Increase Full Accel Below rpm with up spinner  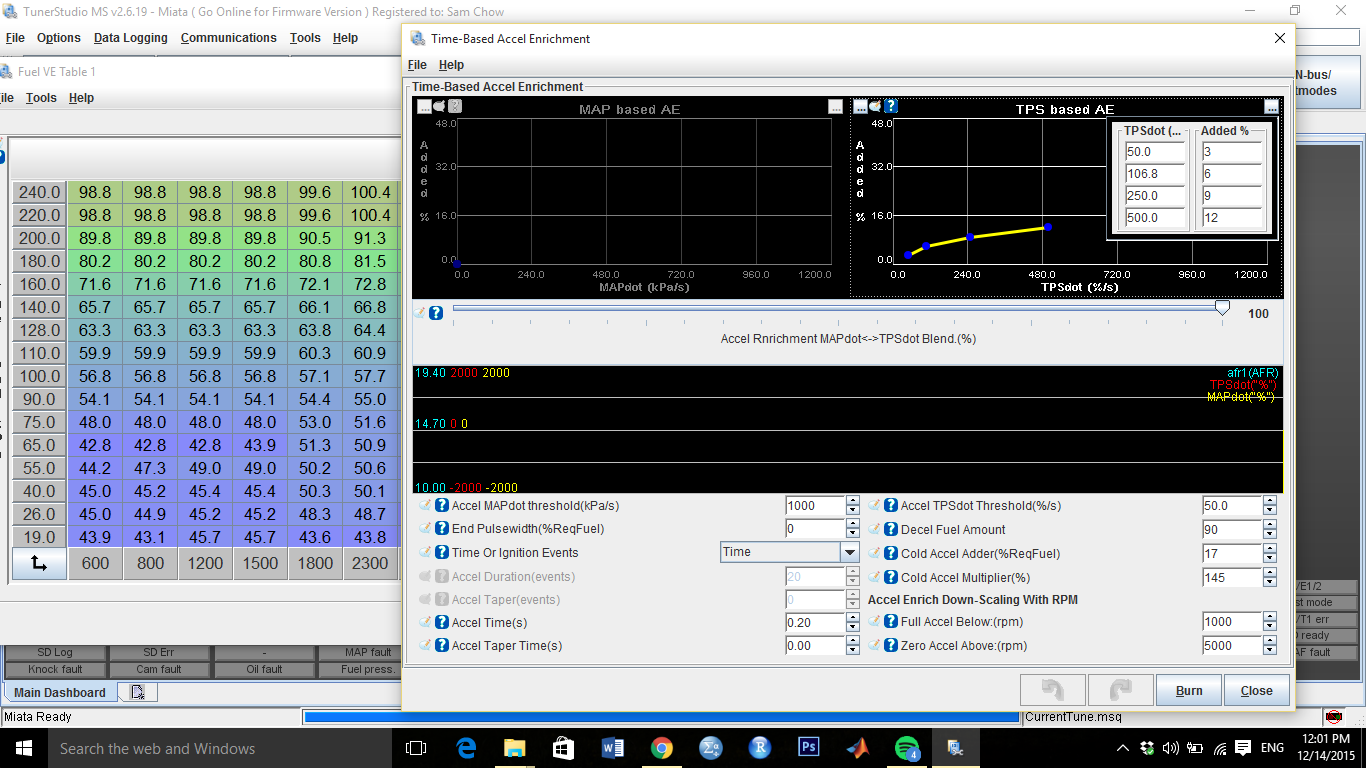(x=1269, y=617)
